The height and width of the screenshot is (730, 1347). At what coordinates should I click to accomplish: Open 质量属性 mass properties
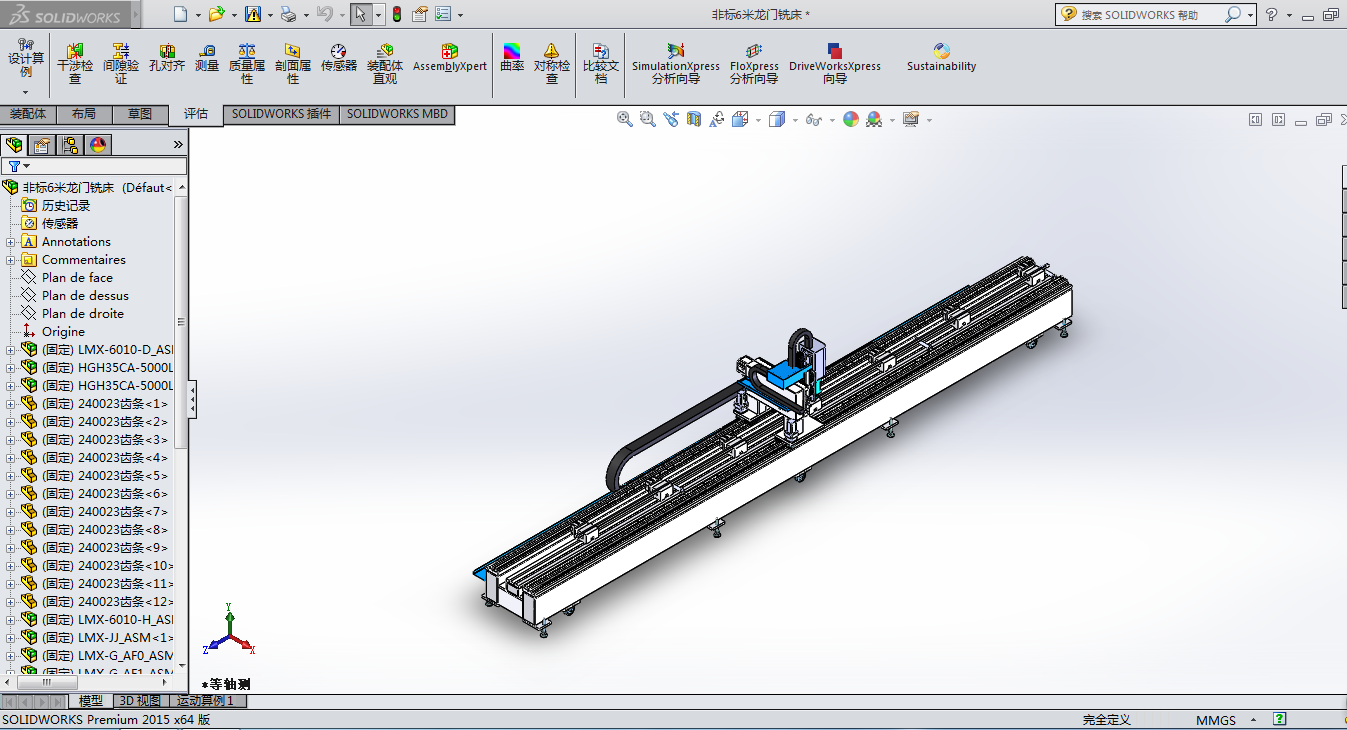[247, 62]
